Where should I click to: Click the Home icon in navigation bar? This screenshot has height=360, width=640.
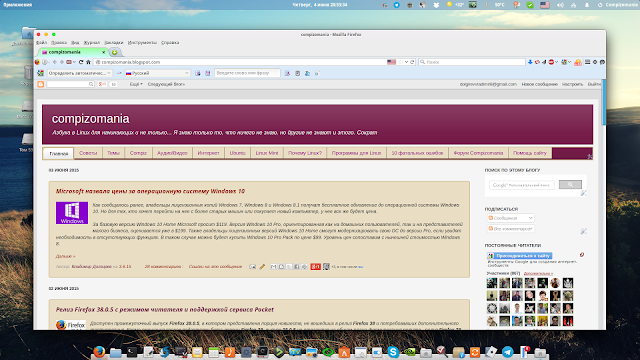(x=88, y=62)
